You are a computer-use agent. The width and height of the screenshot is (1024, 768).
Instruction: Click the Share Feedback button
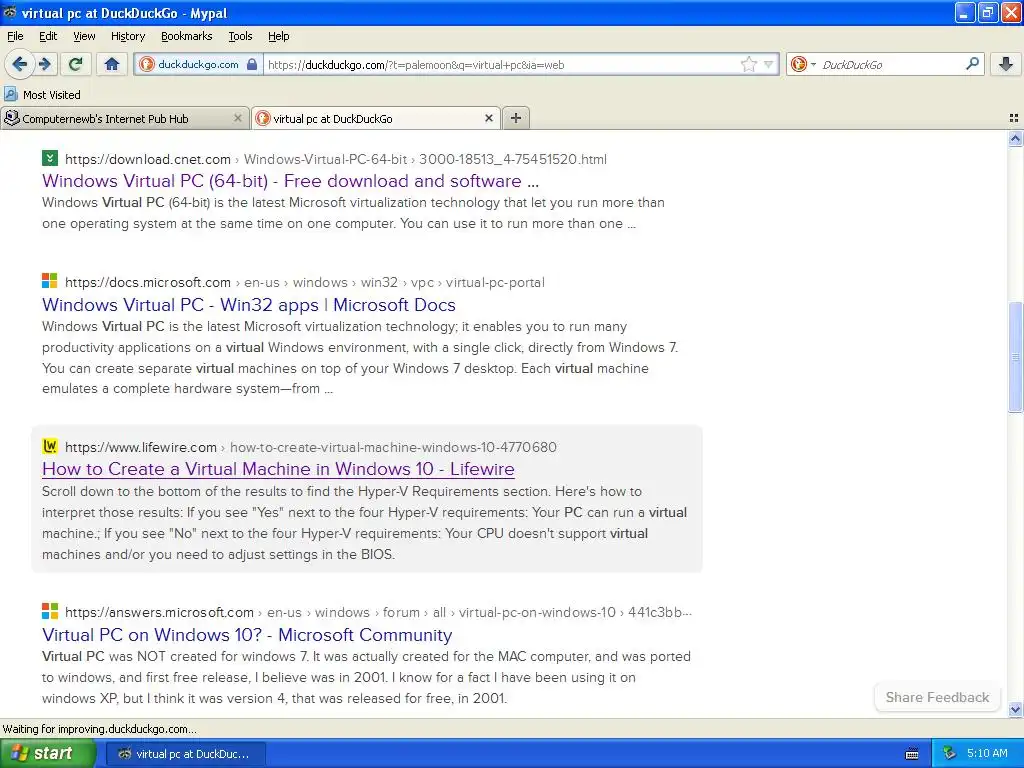(937, 697)
